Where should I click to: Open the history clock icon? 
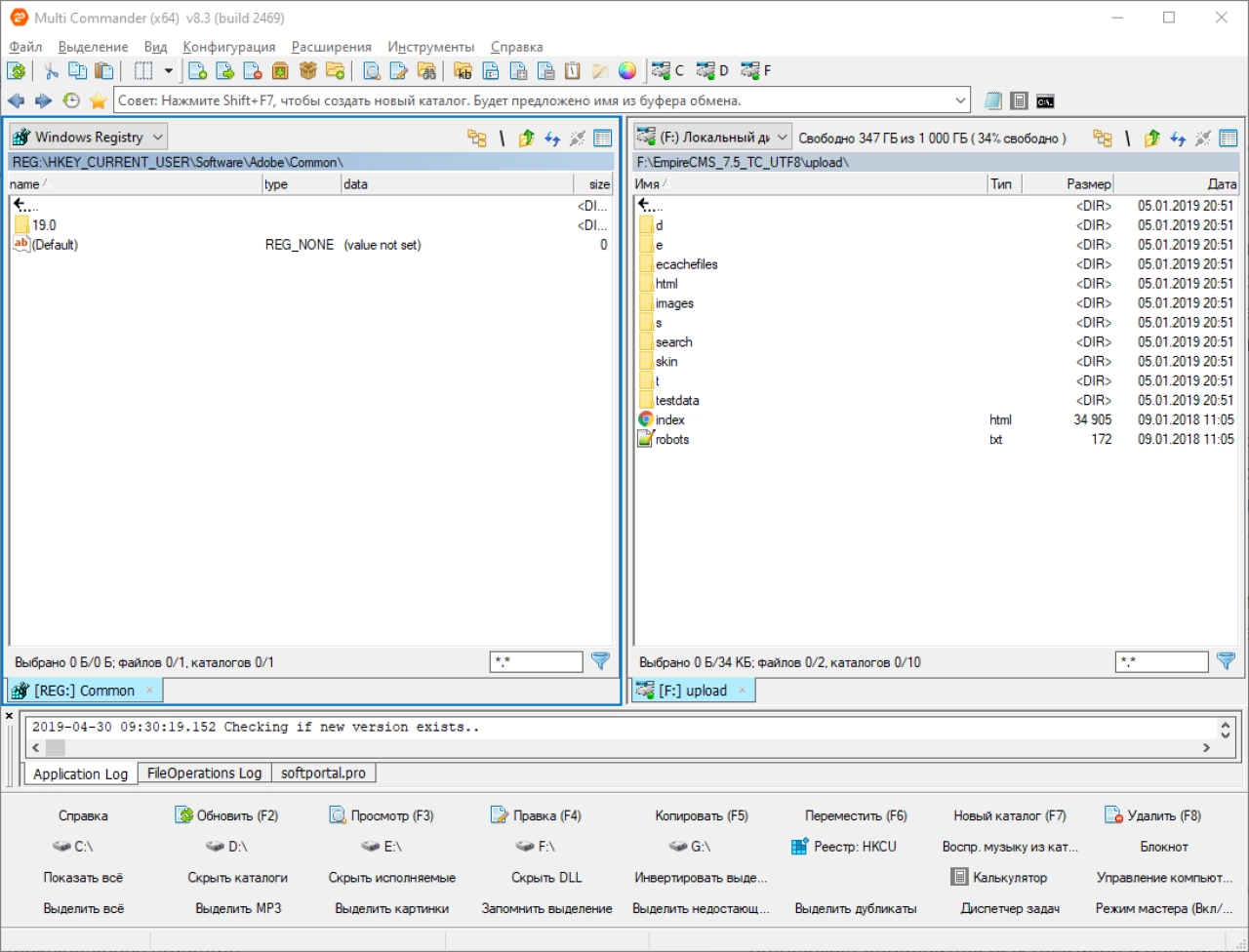click(x=71, y=100)
